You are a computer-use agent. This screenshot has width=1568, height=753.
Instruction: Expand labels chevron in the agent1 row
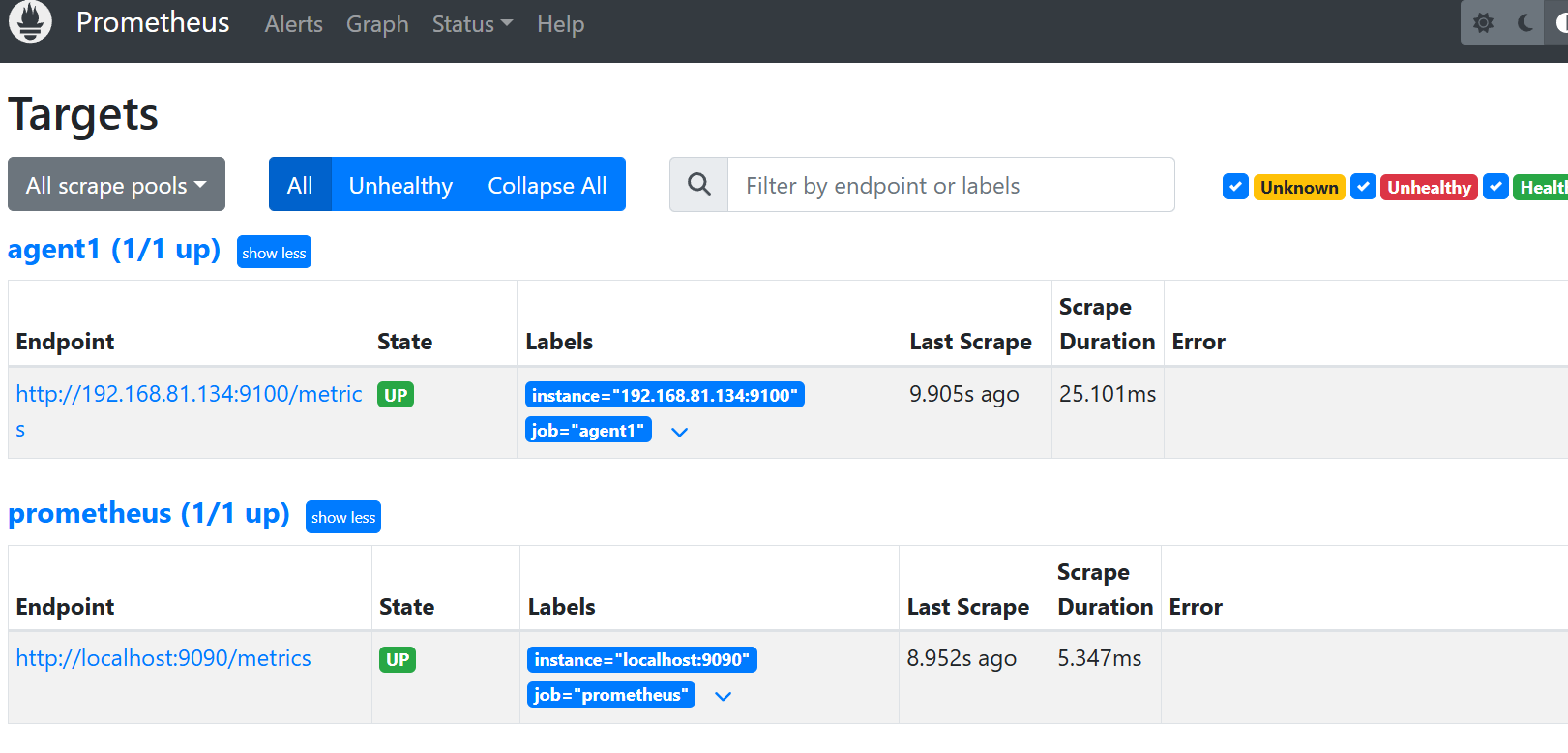click(x=680, y=432)
